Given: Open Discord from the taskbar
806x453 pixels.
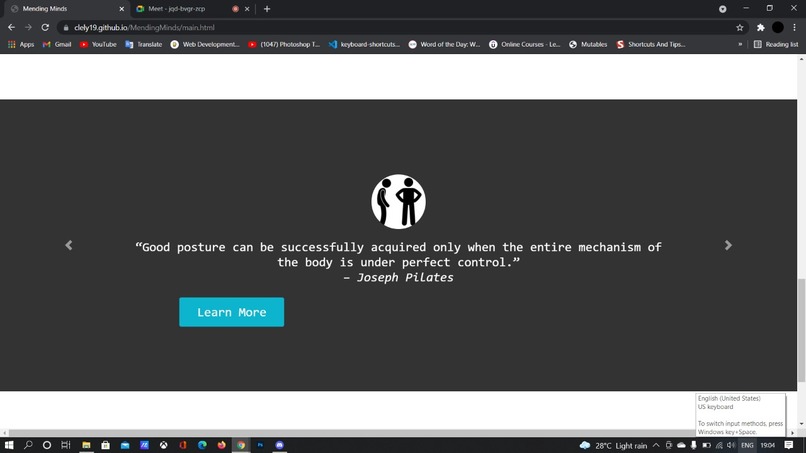Looking at the screenshot, I should [280, 445].
